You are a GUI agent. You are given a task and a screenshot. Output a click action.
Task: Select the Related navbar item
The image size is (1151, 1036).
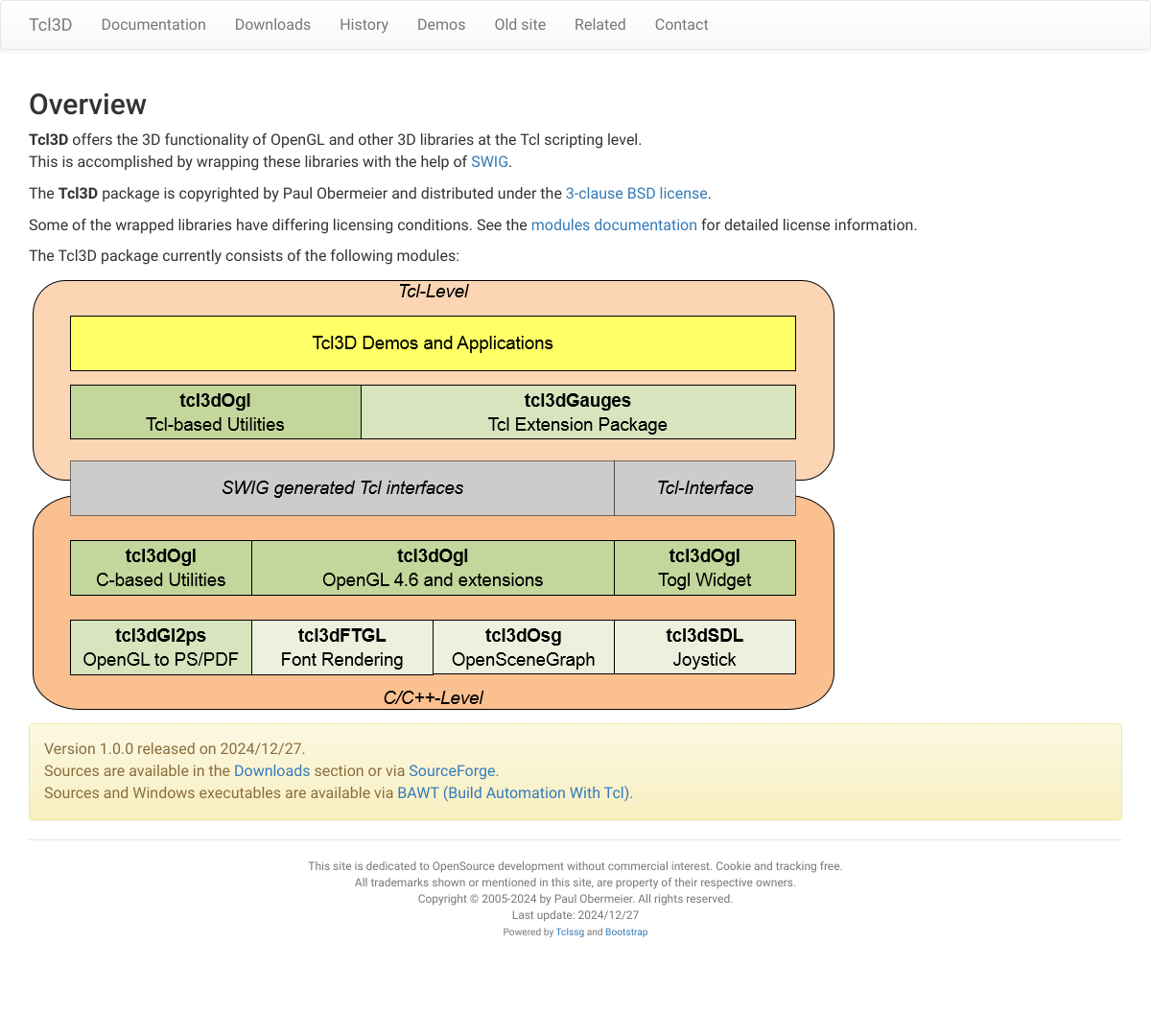[600, 25]
